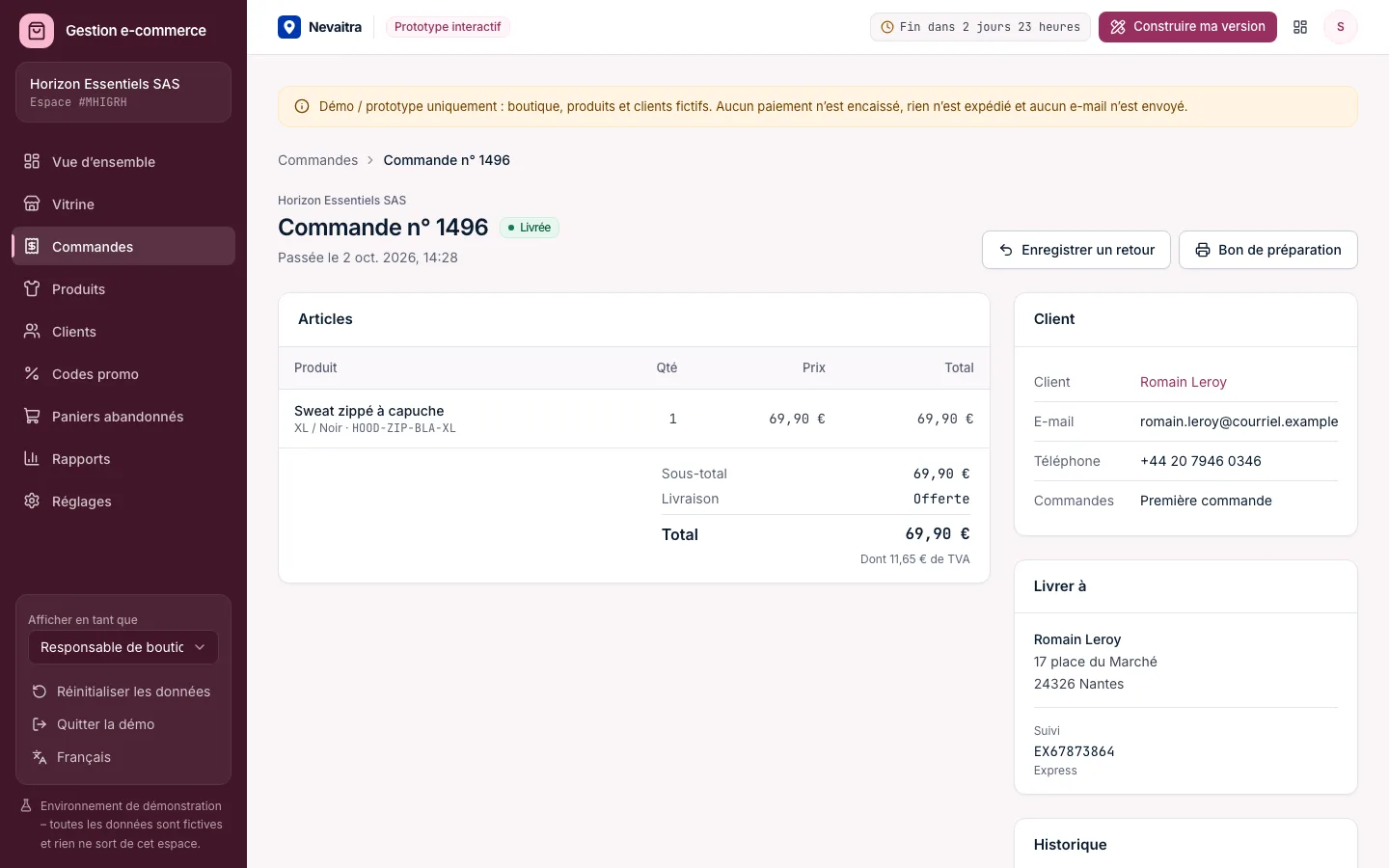Click the Fin dans 2 jours 23 heures timer
1389x868 pixels.
[x=980, y=27]
